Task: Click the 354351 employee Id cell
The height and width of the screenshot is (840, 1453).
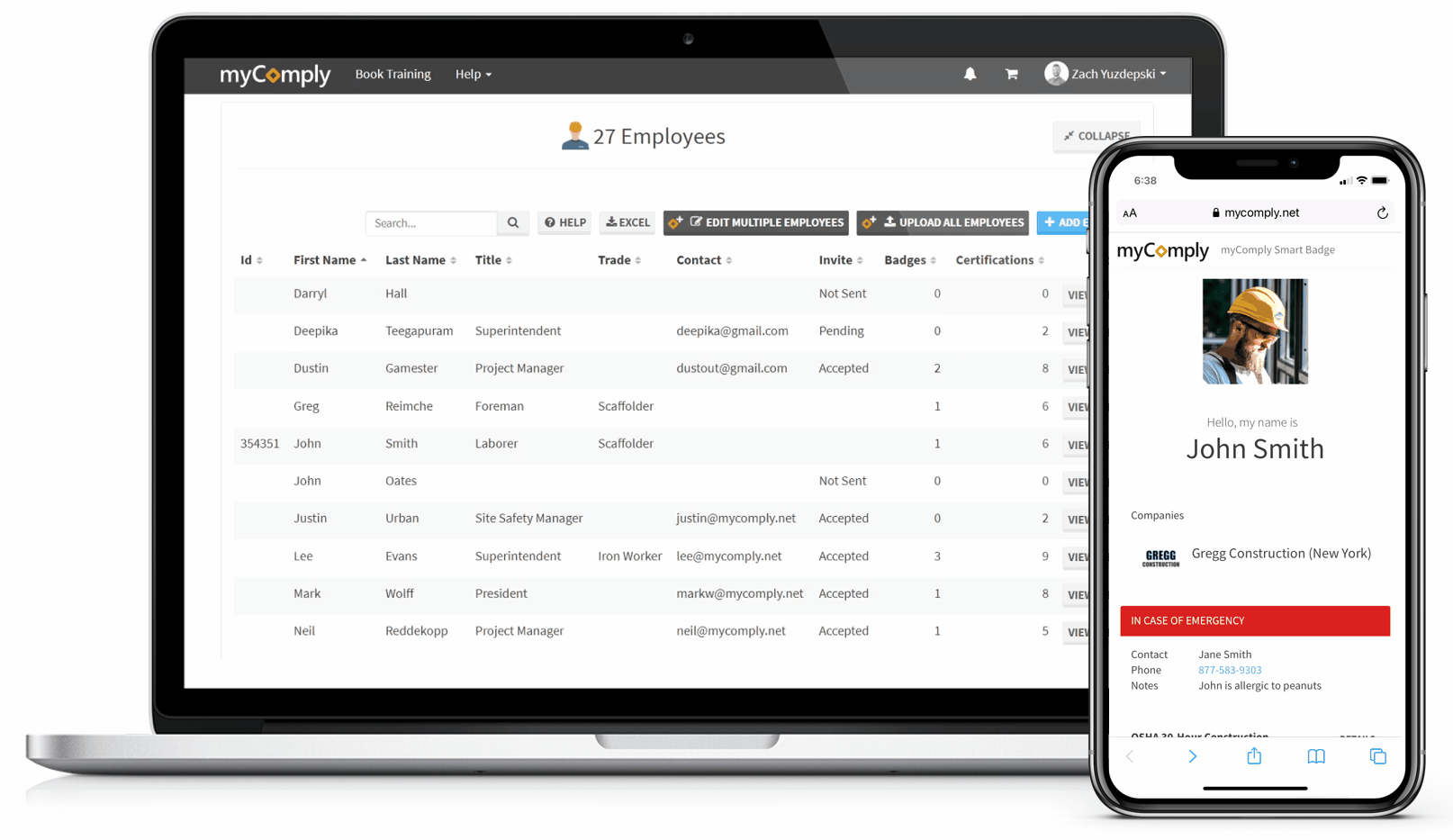Action: (259, 444)
